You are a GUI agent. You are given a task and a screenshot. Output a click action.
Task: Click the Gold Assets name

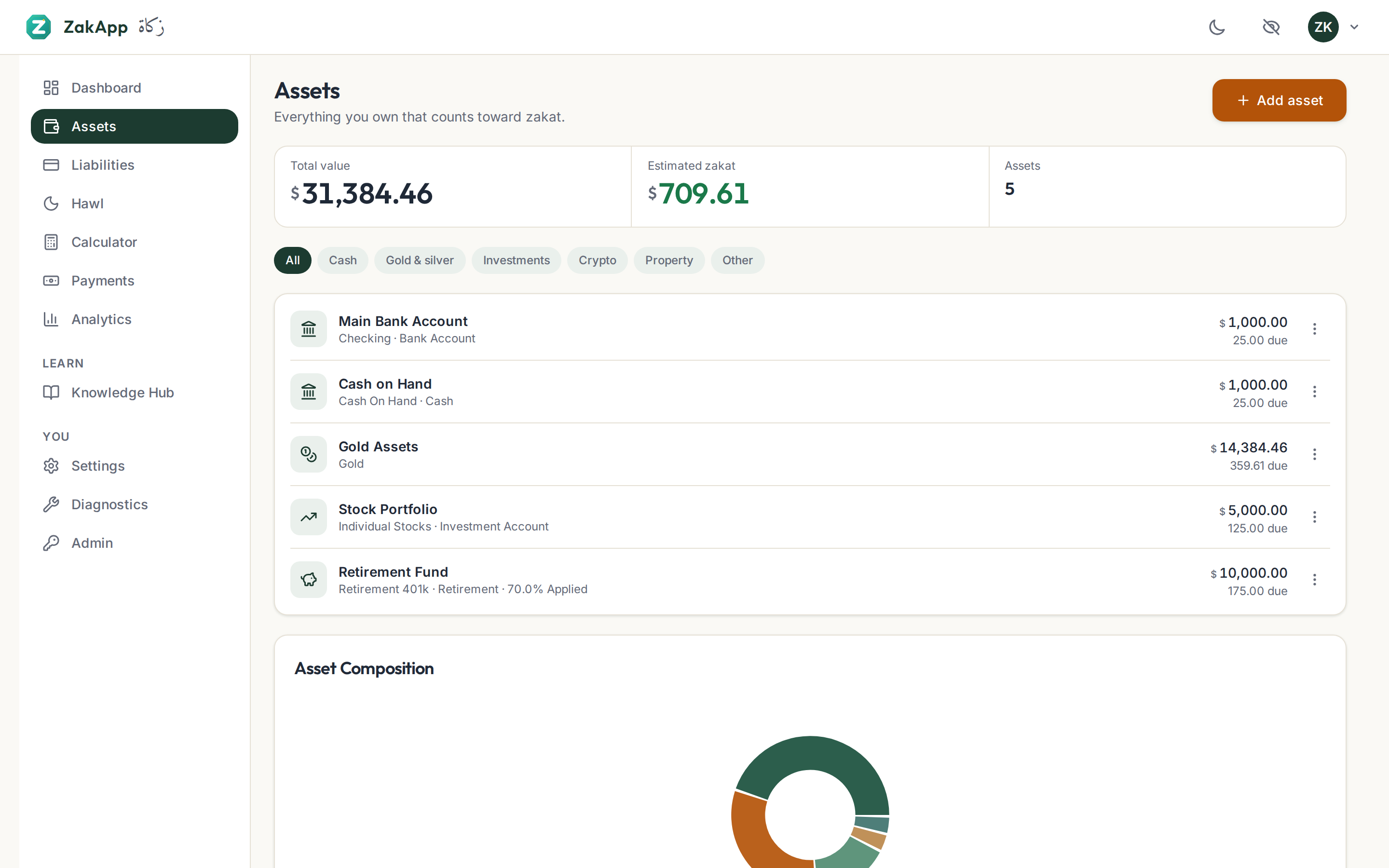tap(378, 446)
